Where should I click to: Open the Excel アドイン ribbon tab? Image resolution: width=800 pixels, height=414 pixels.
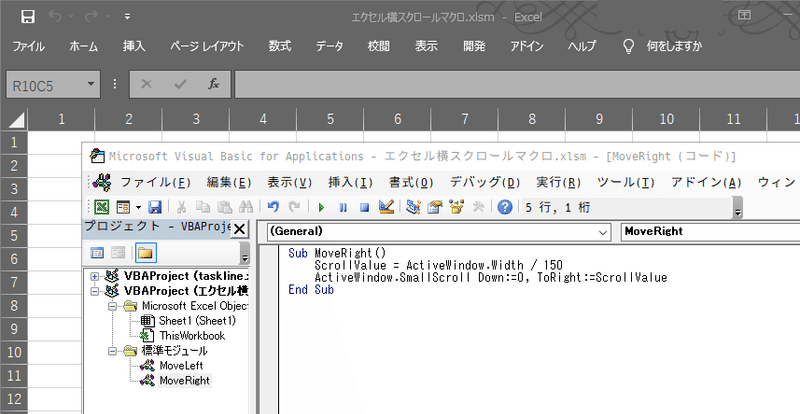527,46
